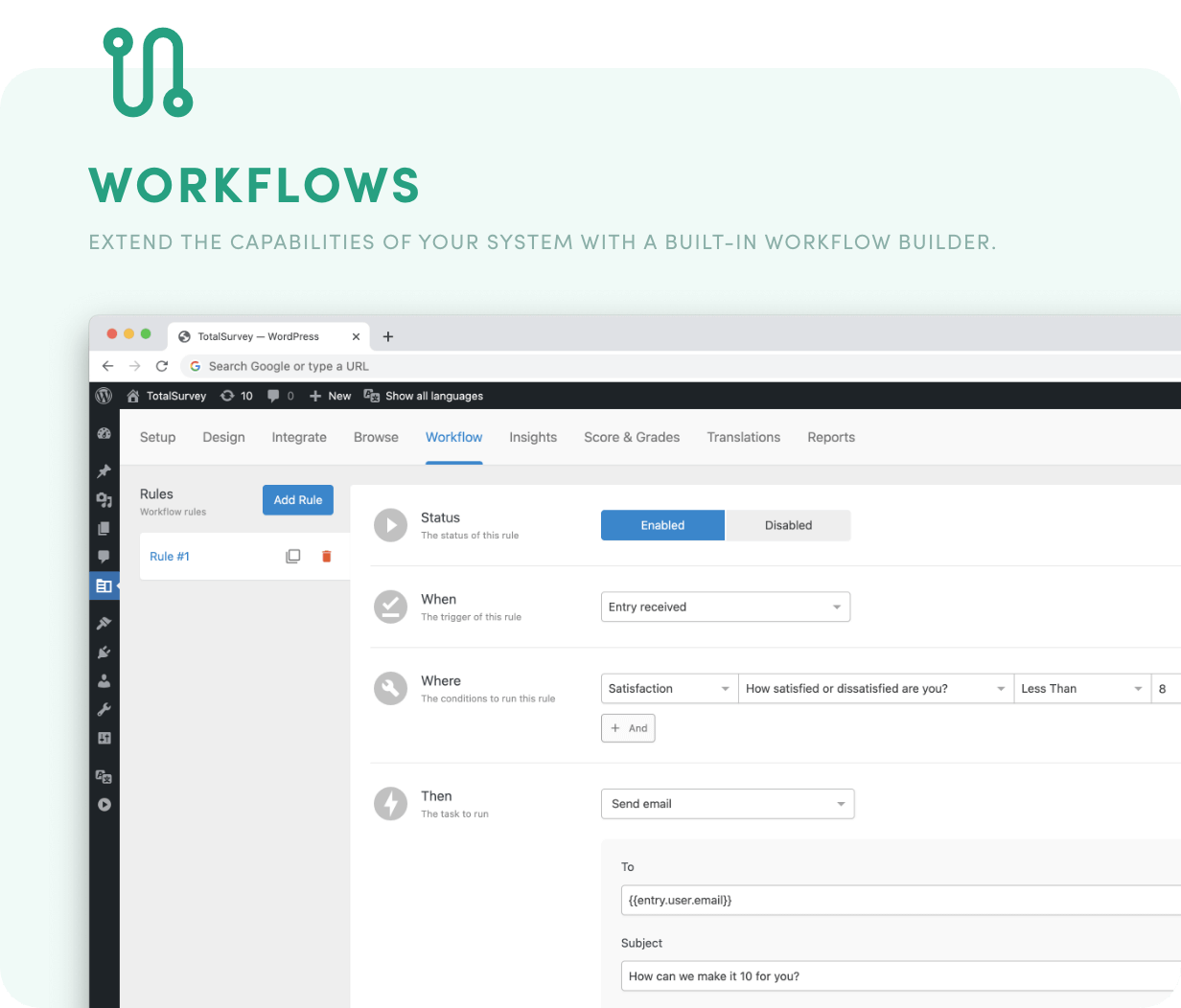The image size is (1181, 1008).
Task: Open the TotalSurvey home icon link
Action: tap(133, 396)
